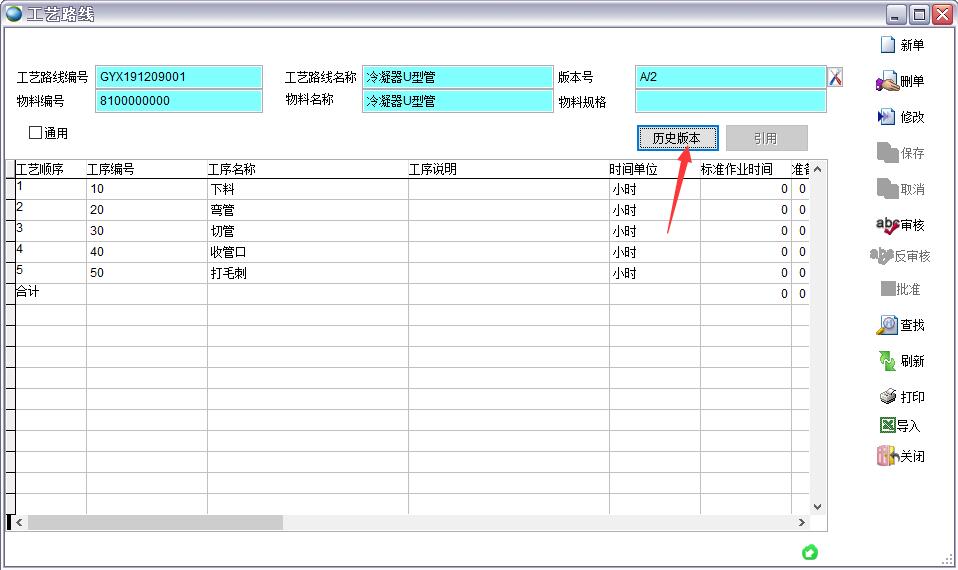
Task: Click the 导入 (Import) Excel icon
Action: click(887, 426)
